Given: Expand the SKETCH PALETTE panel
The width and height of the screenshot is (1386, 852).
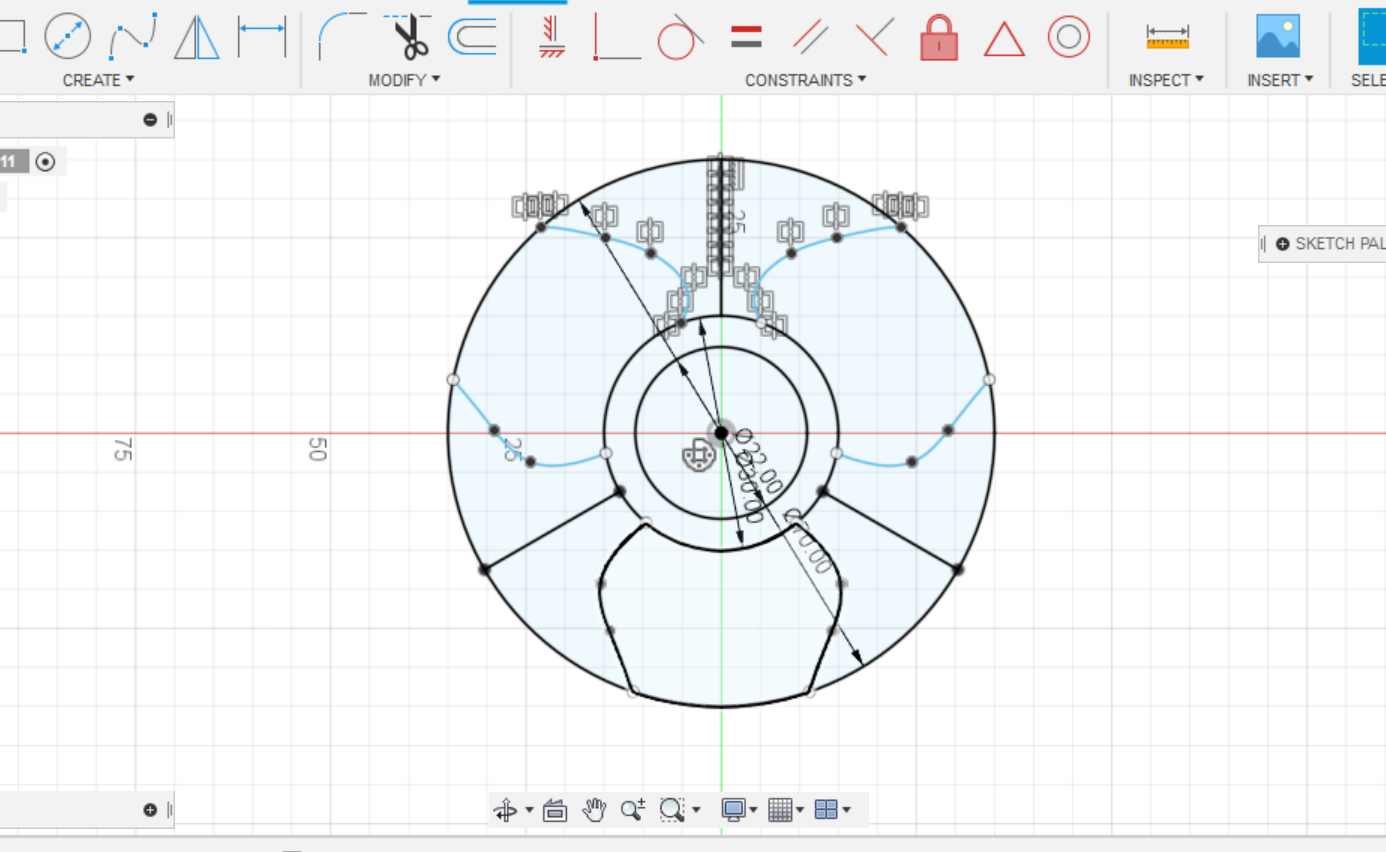Looking at the screenshot, I should tap(1283, 243).
